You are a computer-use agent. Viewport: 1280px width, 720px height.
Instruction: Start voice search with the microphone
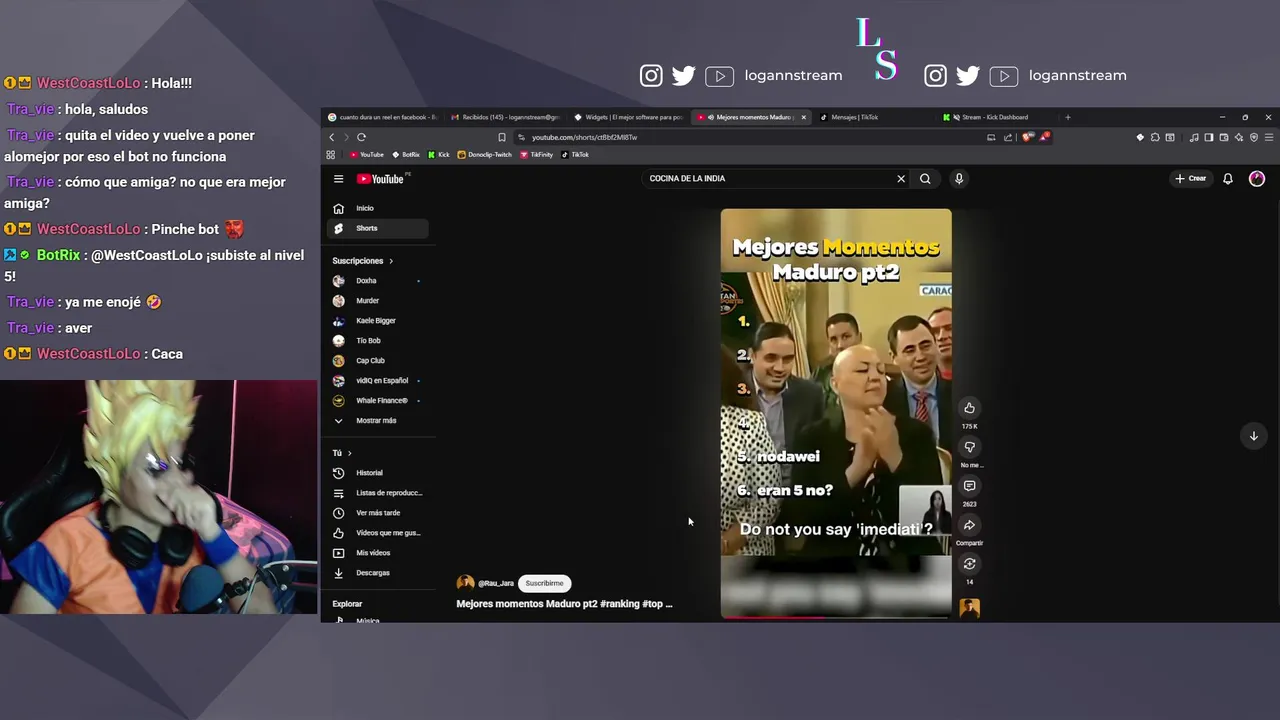coord(959,179)
